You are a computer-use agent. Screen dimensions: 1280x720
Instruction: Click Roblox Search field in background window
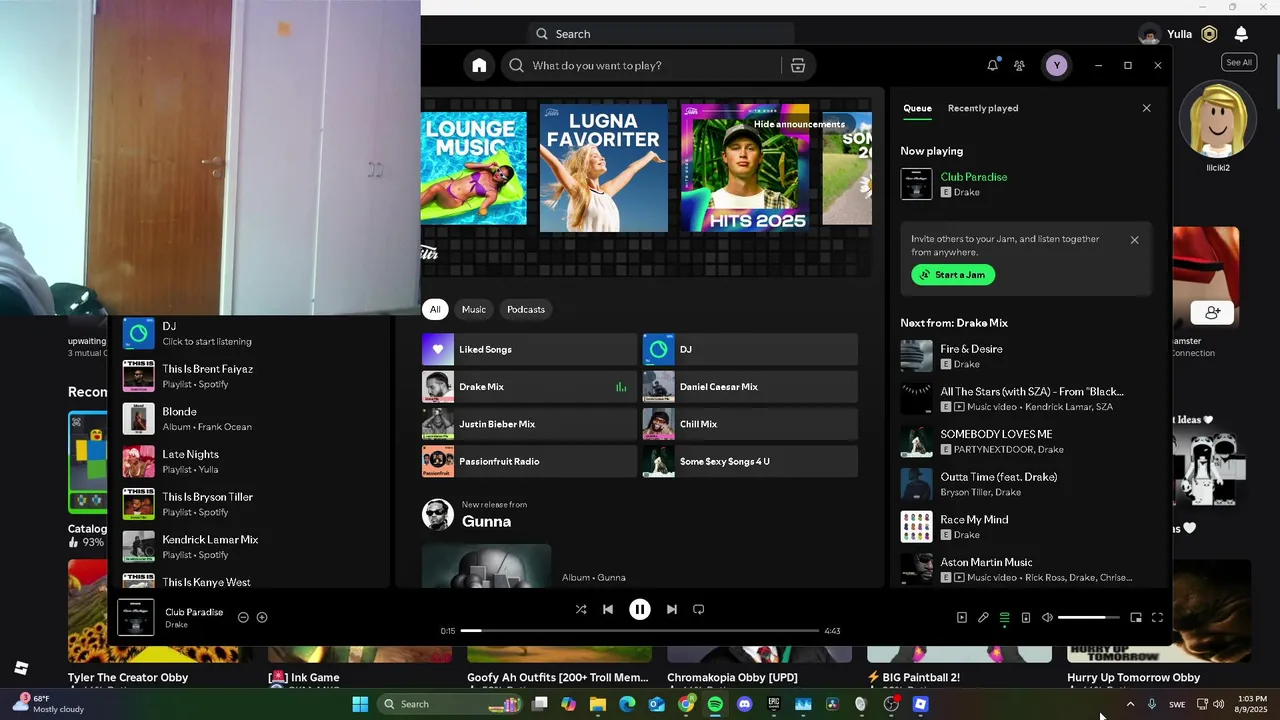click(661, 34)
